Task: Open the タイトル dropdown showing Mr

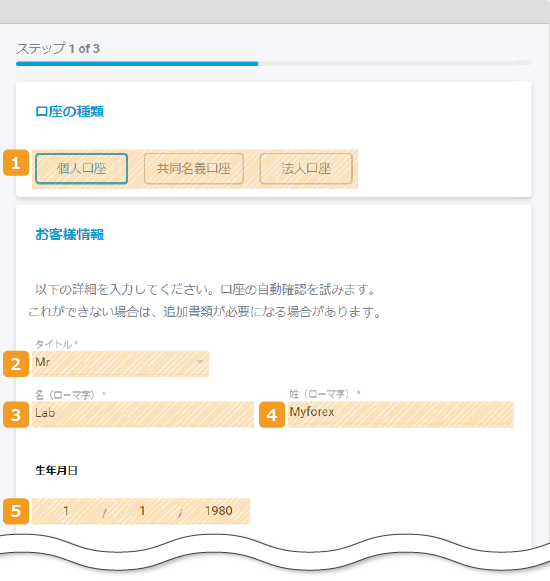Action: [x=120, y=363]
